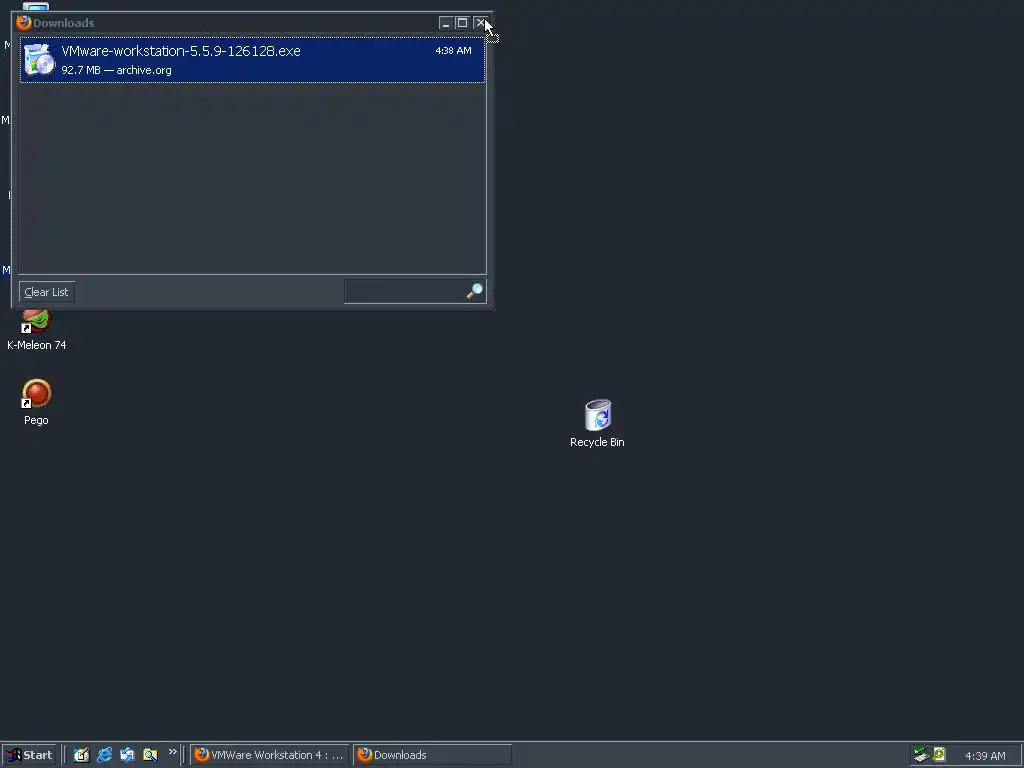Click the 4:38 AM download timestamp
The image size is (1024, 768).
tap(453, 50)
